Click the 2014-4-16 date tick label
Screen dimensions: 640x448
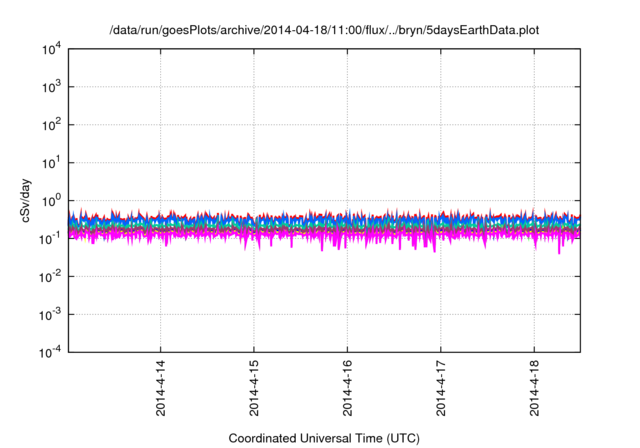click(347, 388)
